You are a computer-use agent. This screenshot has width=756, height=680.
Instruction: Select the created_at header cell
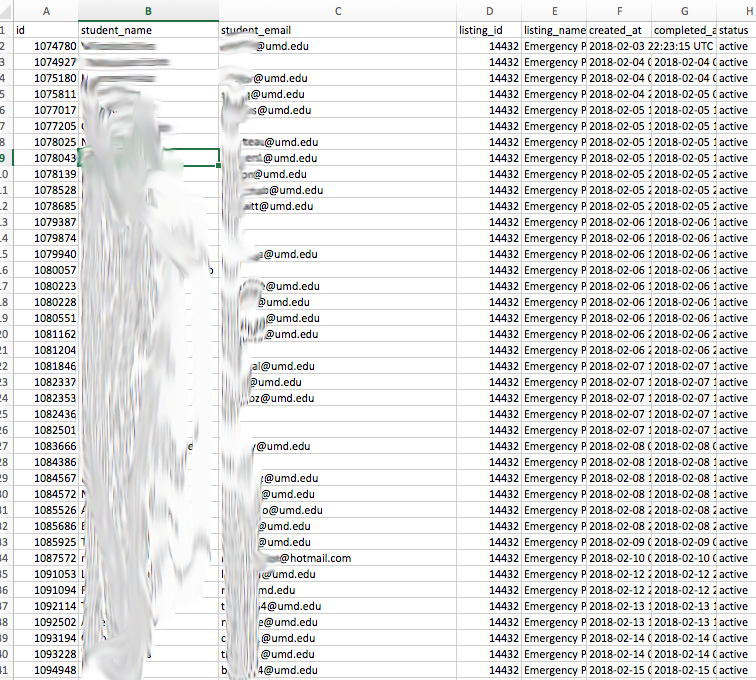click(618, 30)
